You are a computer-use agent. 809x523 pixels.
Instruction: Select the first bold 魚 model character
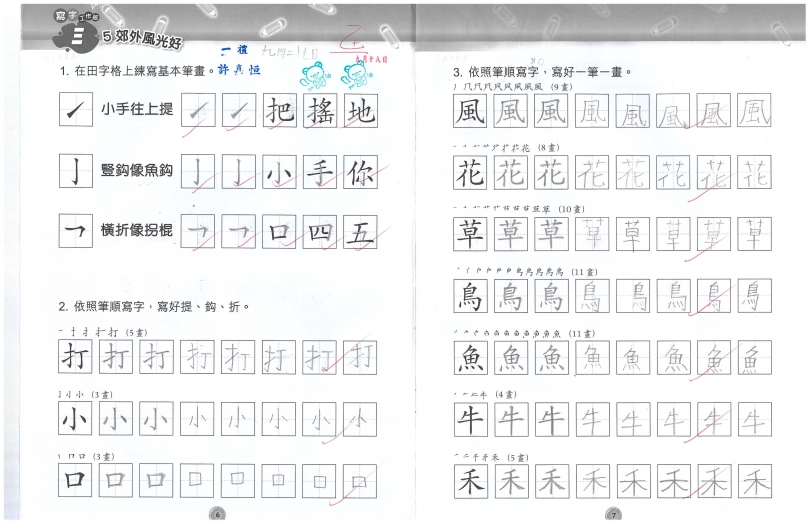pyautogui.click(x=471, y=357)
